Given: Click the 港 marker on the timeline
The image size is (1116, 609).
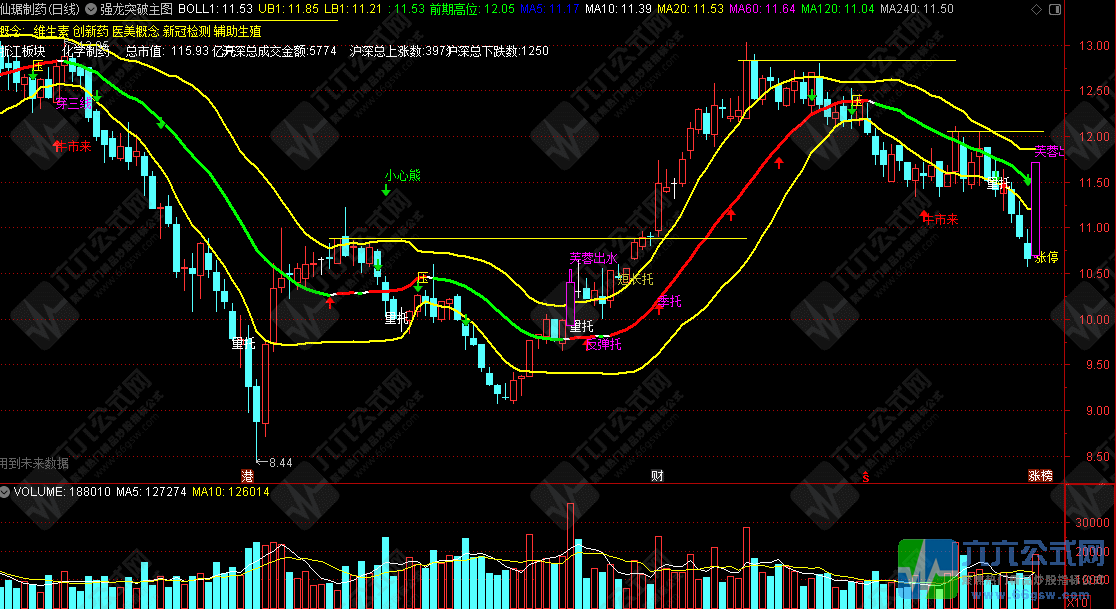Looking at the screenshot, I should [247, 474].
